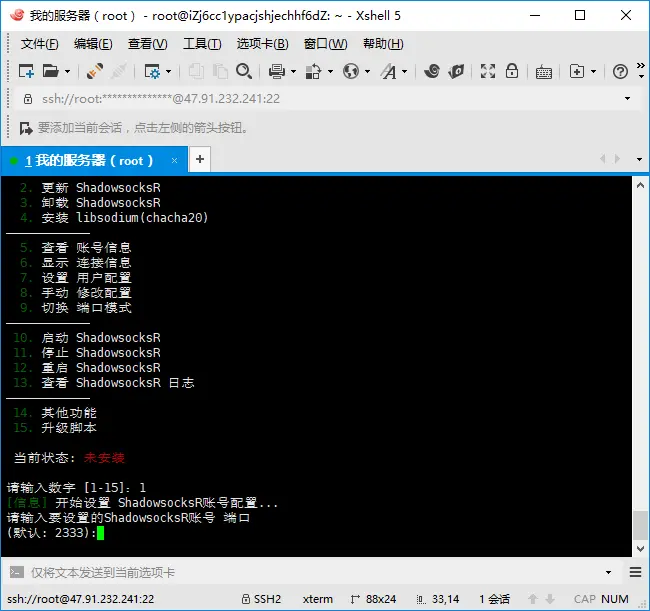Maximize the Xshell window
Viewport: 650px width, 611px height.
point(580,15)
